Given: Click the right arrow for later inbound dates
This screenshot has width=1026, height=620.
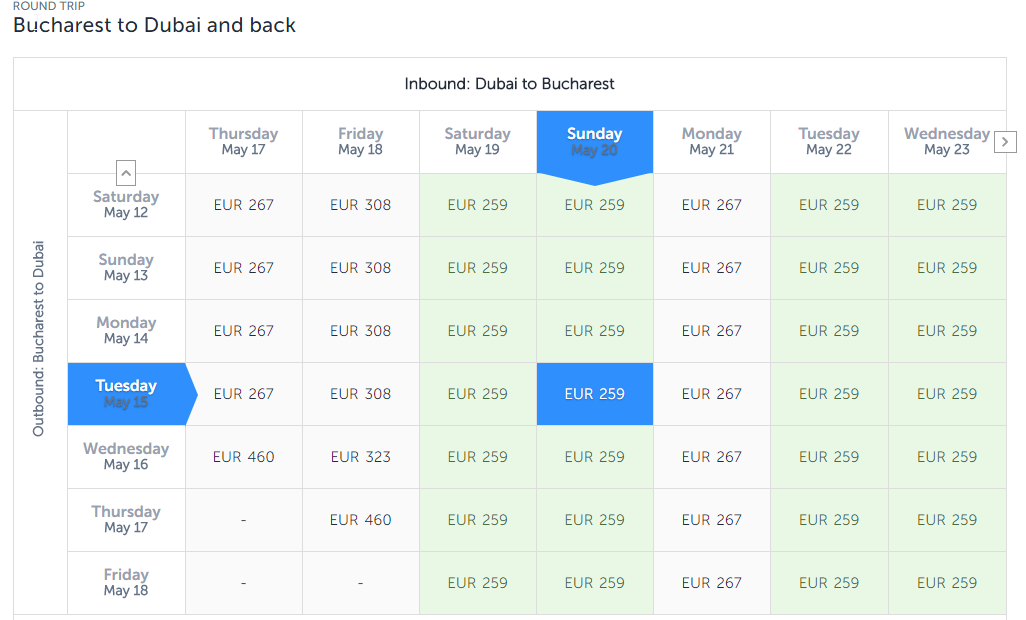Looking at the screenshot, I should (1005, 142).
